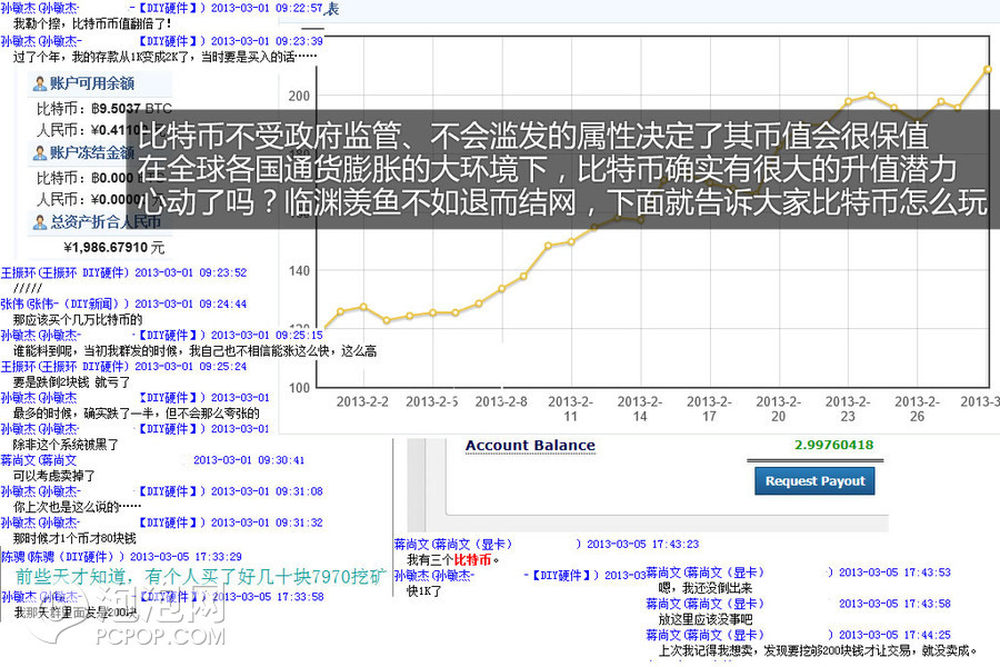1000x667 pixels.
Task: Select the total asset value ¥1,986.67910 元
Action: tap(114, 247)
